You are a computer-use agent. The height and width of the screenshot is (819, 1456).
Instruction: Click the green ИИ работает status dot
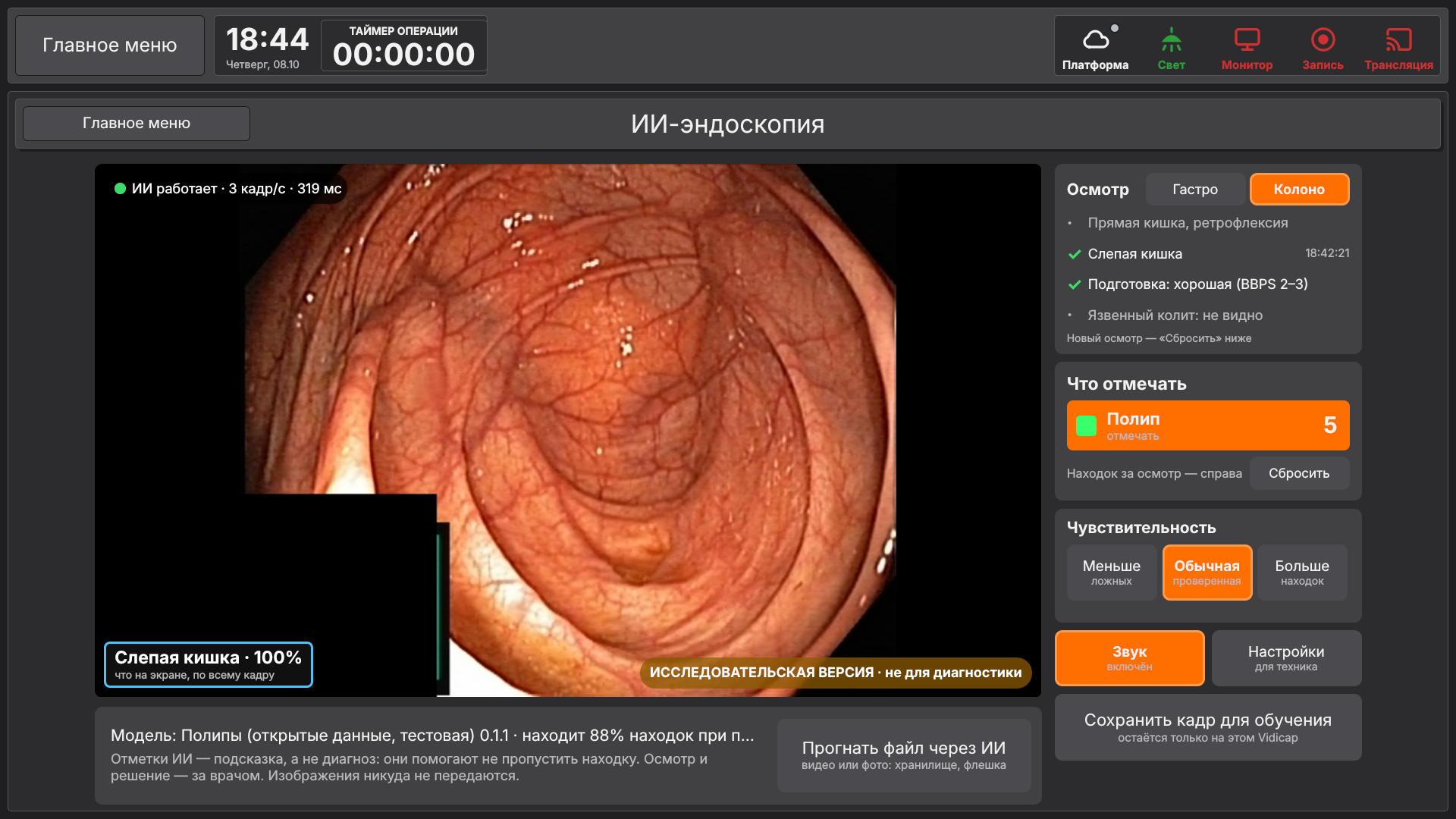click(x=120, y=189)
